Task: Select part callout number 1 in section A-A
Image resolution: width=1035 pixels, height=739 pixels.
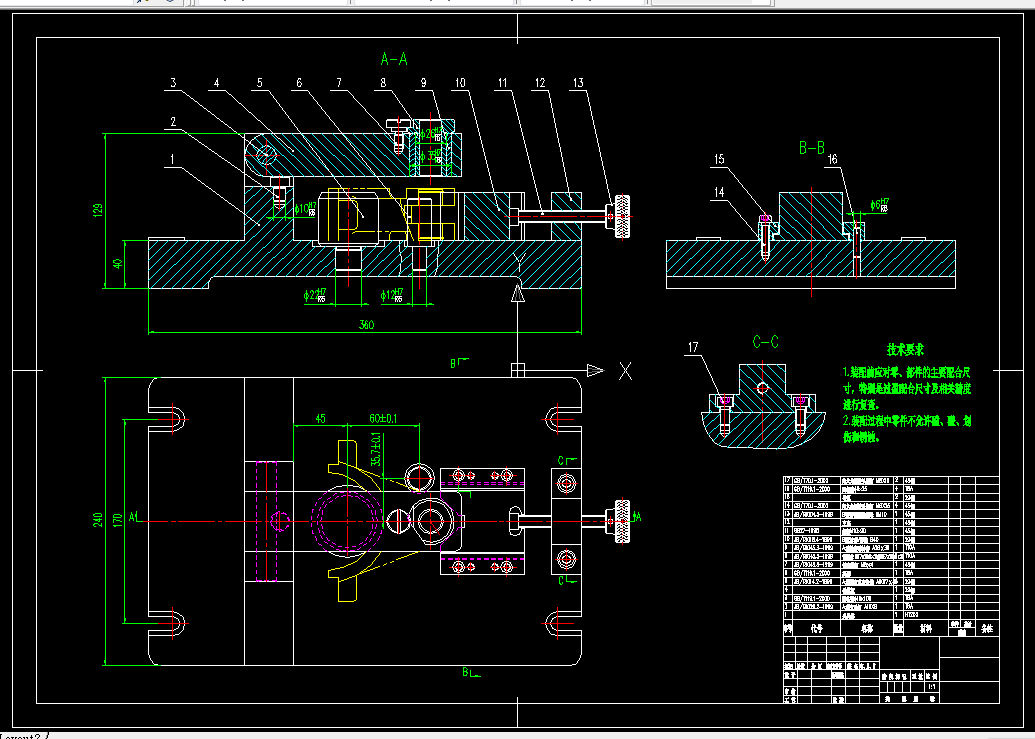Action: tap(172, 159)
